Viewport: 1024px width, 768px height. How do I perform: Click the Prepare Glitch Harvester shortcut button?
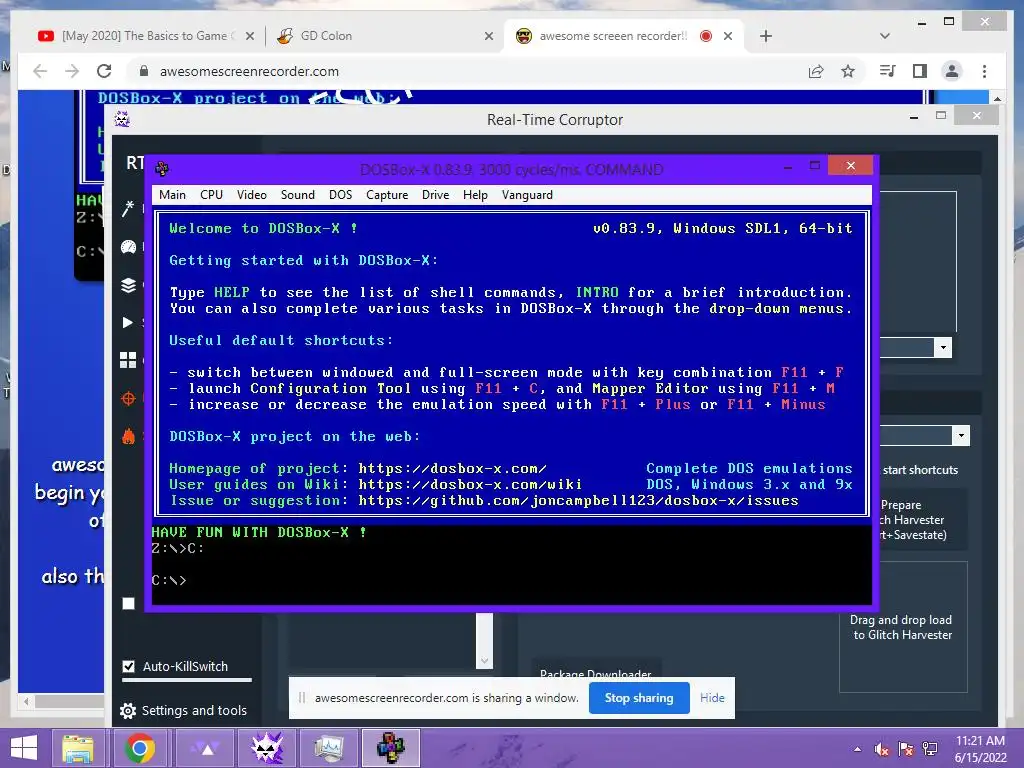click(x=921, y=520)
